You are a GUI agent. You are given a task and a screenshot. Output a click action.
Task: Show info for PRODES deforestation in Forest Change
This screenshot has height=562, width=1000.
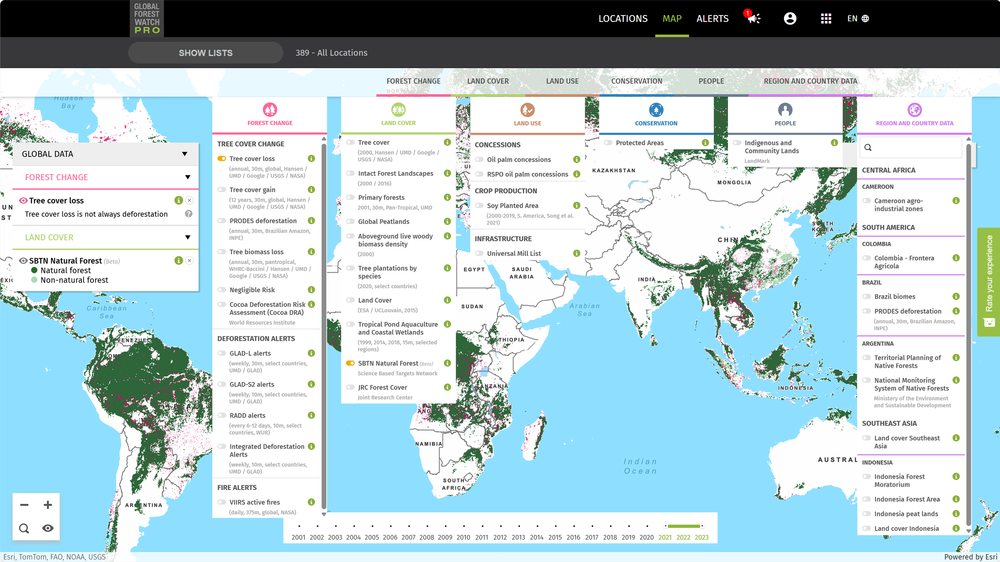point(311,221)
